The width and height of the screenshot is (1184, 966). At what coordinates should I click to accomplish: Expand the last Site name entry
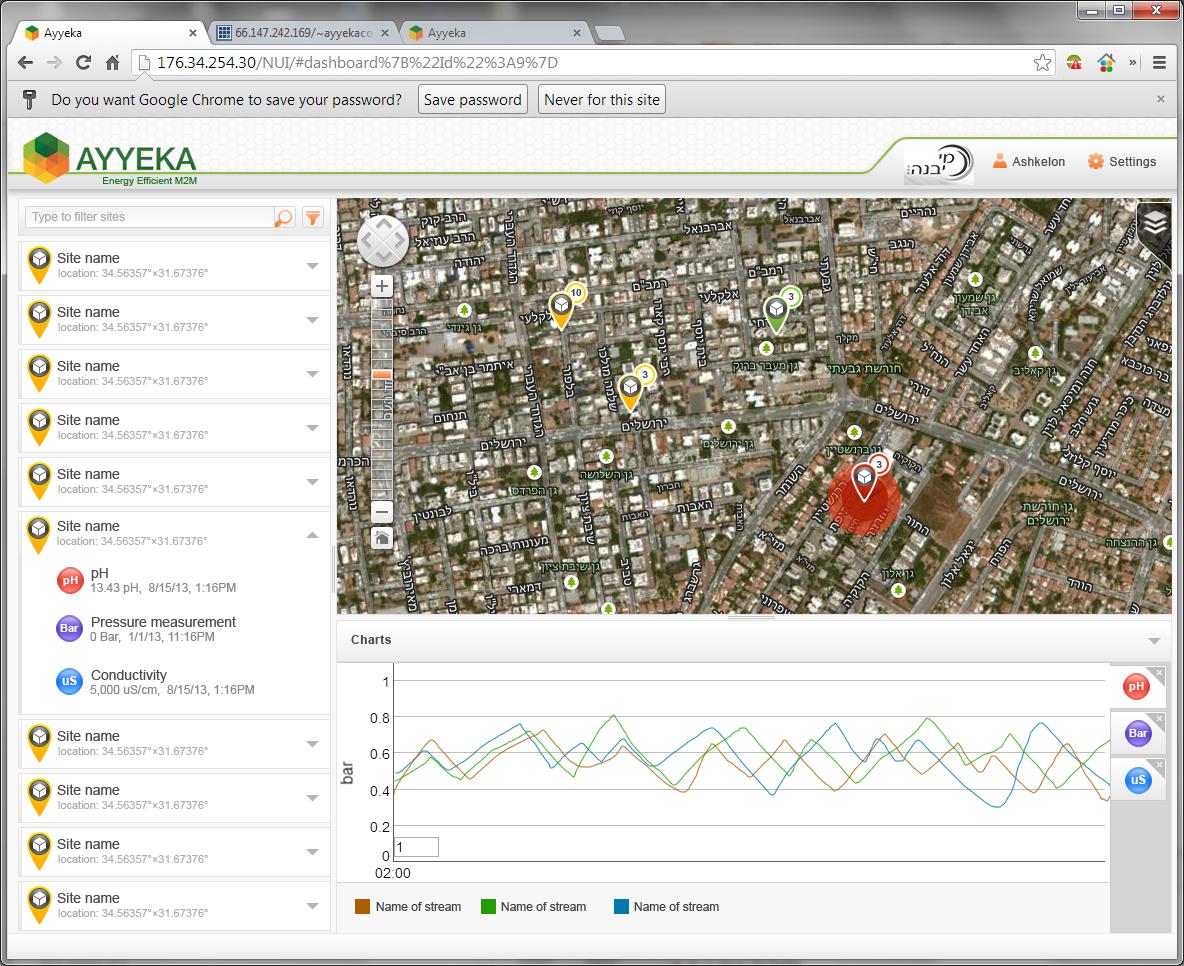coord(313,906)
